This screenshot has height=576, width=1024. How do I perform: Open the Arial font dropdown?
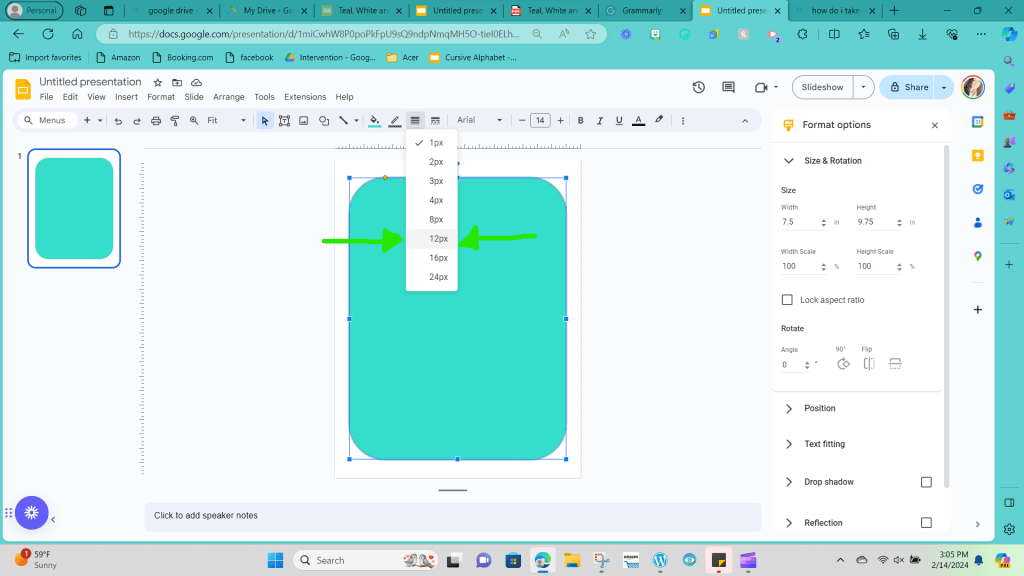[x=478, y=121]
